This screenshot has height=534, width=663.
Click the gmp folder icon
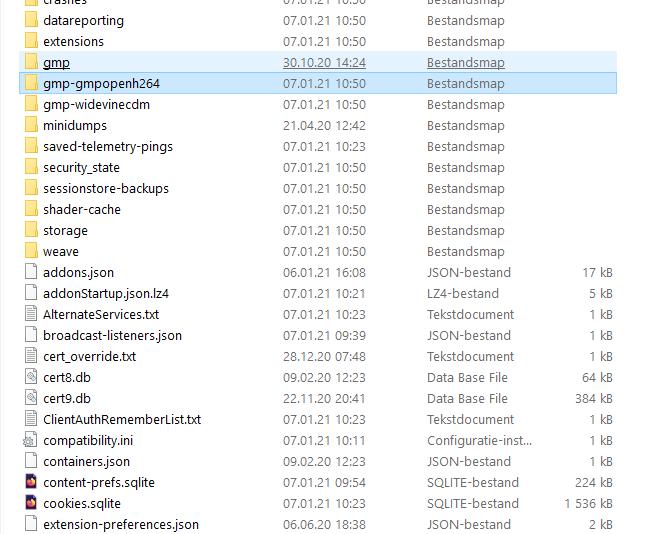coord(31,62)
